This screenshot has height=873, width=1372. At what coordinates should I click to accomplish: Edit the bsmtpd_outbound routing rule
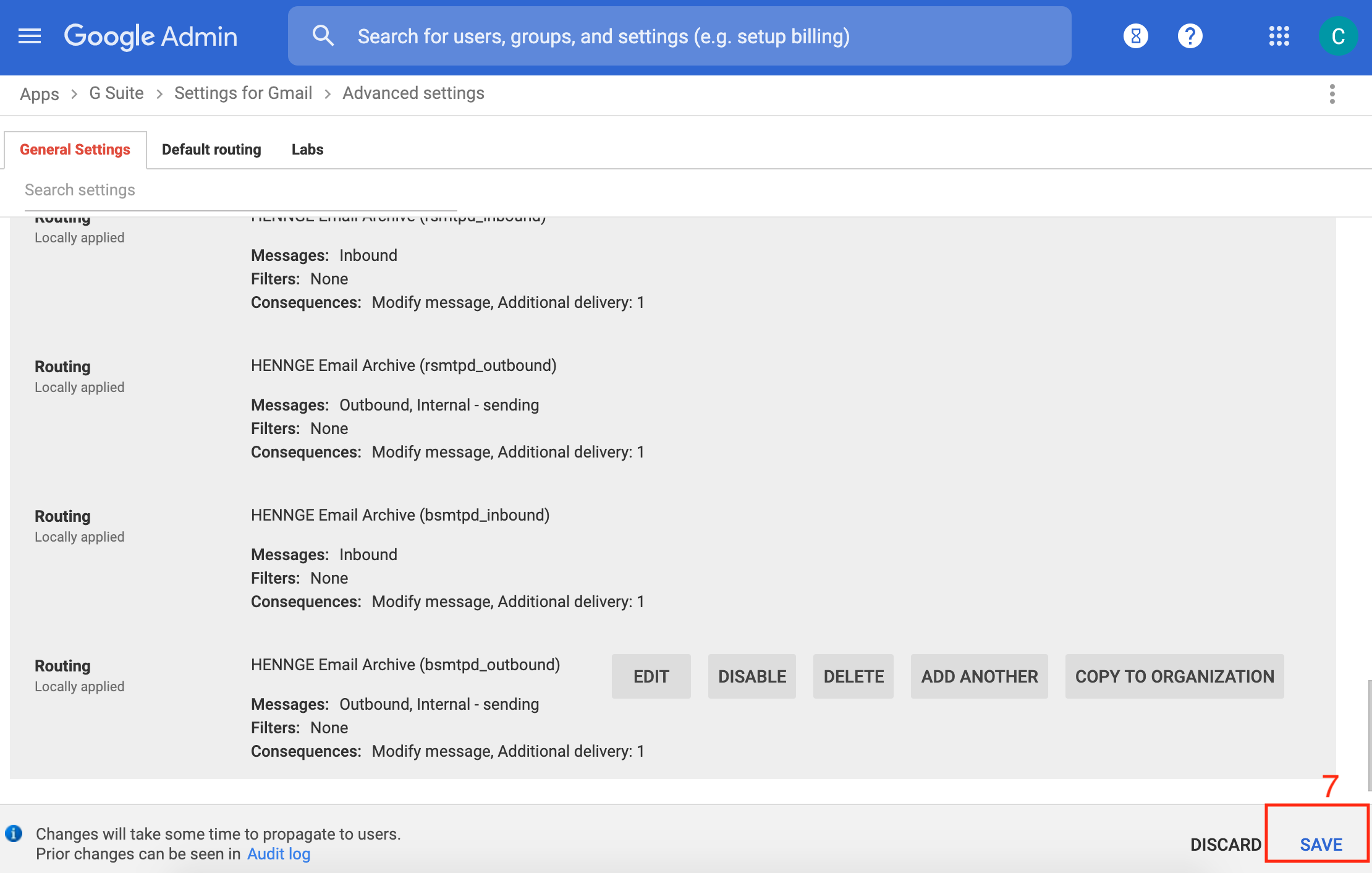(651, 676)
